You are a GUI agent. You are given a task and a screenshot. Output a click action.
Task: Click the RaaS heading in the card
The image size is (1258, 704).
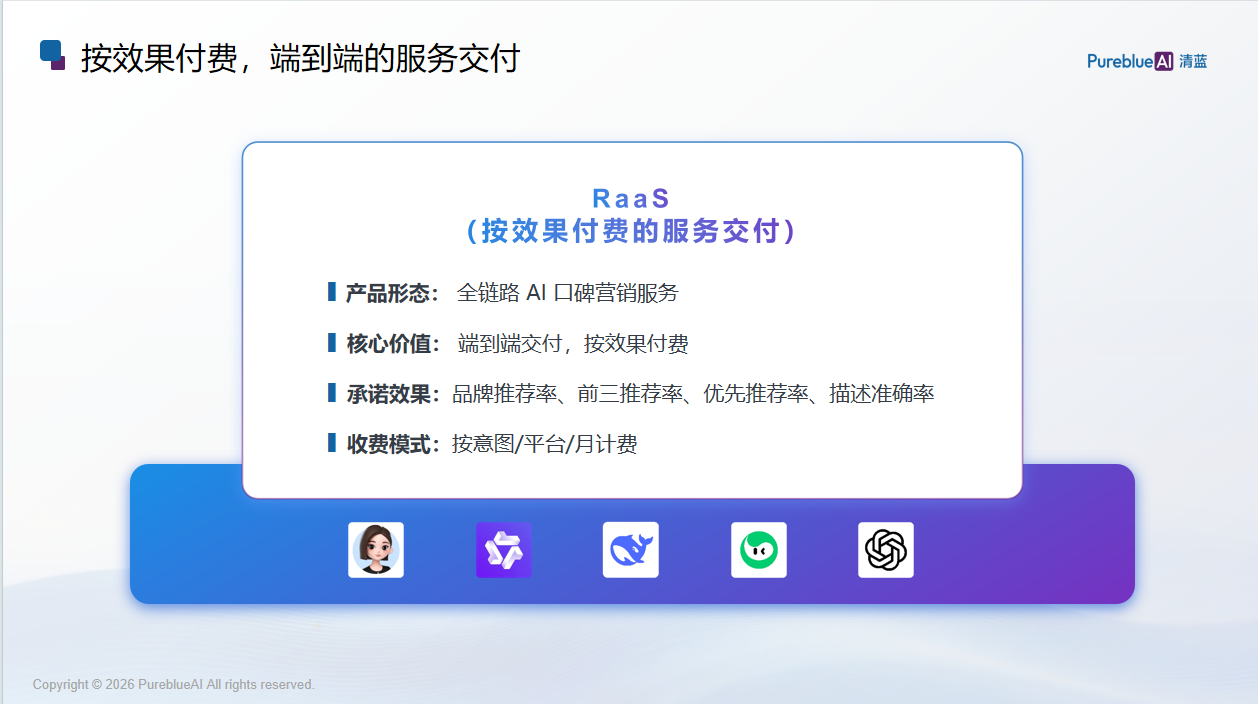(631, 198)
